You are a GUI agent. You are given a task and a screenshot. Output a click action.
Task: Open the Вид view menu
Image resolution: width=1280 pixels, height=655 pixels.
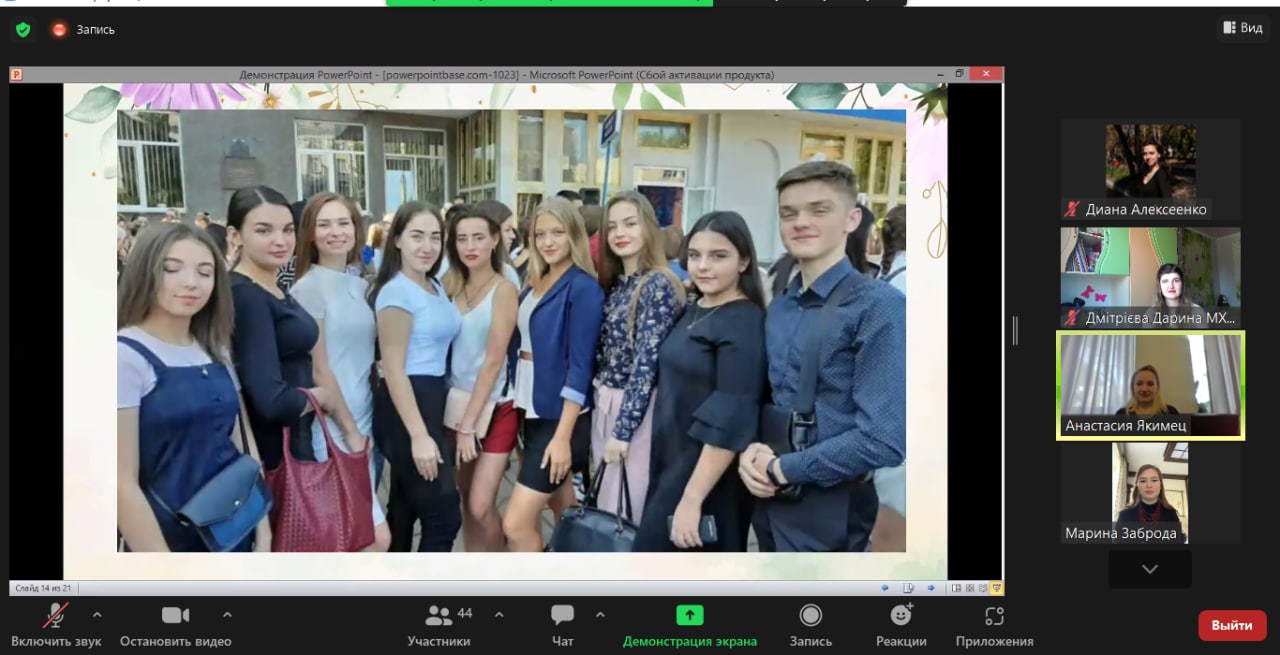click(1242, 28)
